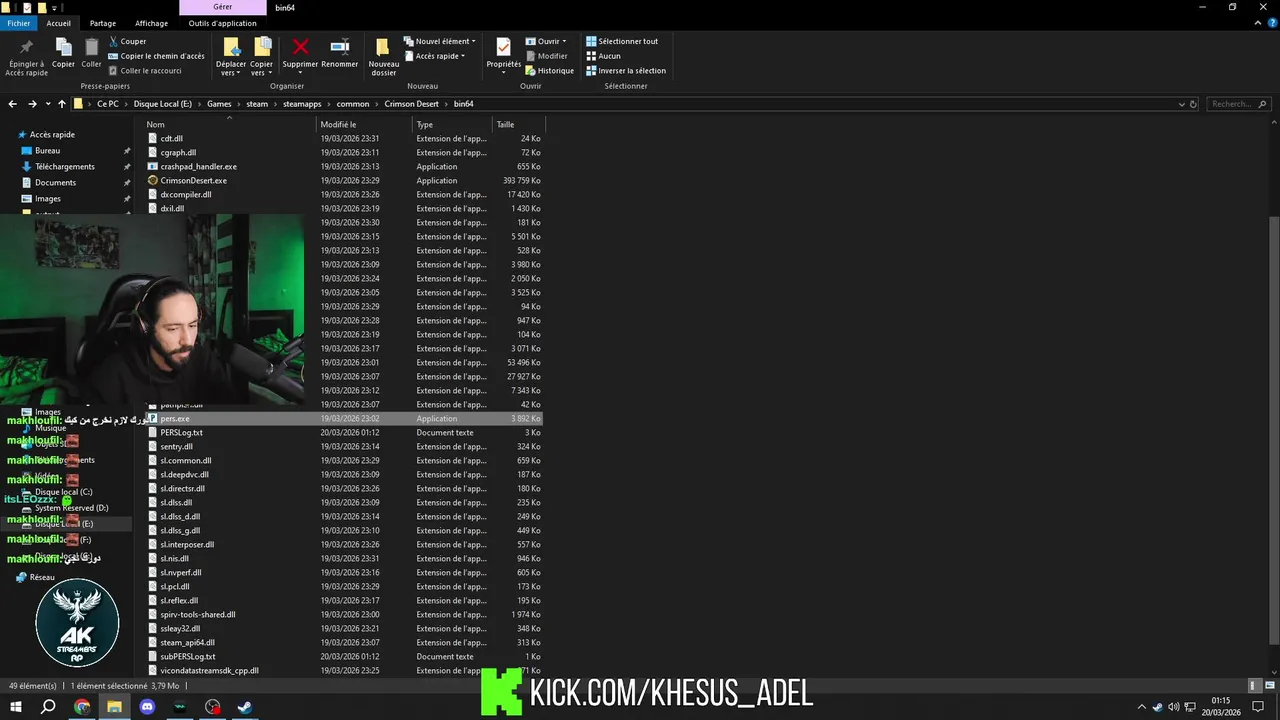Image resolution: width=1280 pixels, height=720 pixels.
Task: Click the Coller paste icon
Action: 91,54
